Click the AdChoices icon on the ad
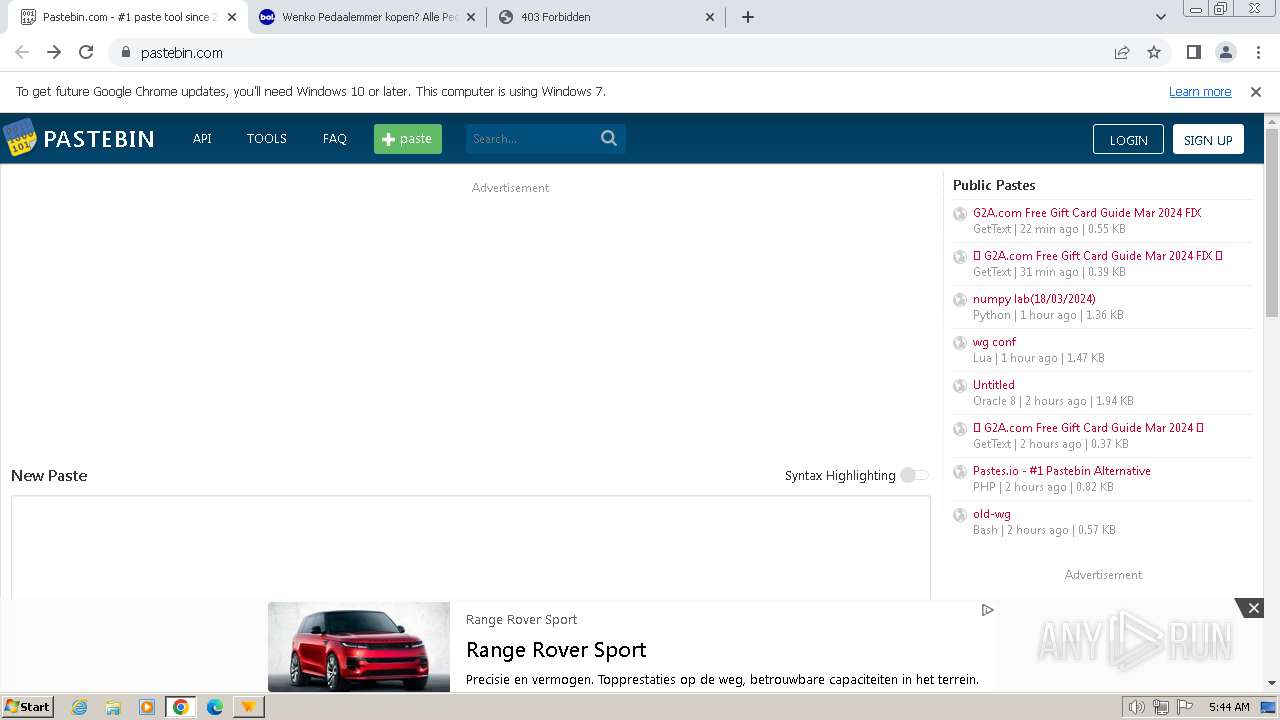1280x720 pixels. point(987,610)
